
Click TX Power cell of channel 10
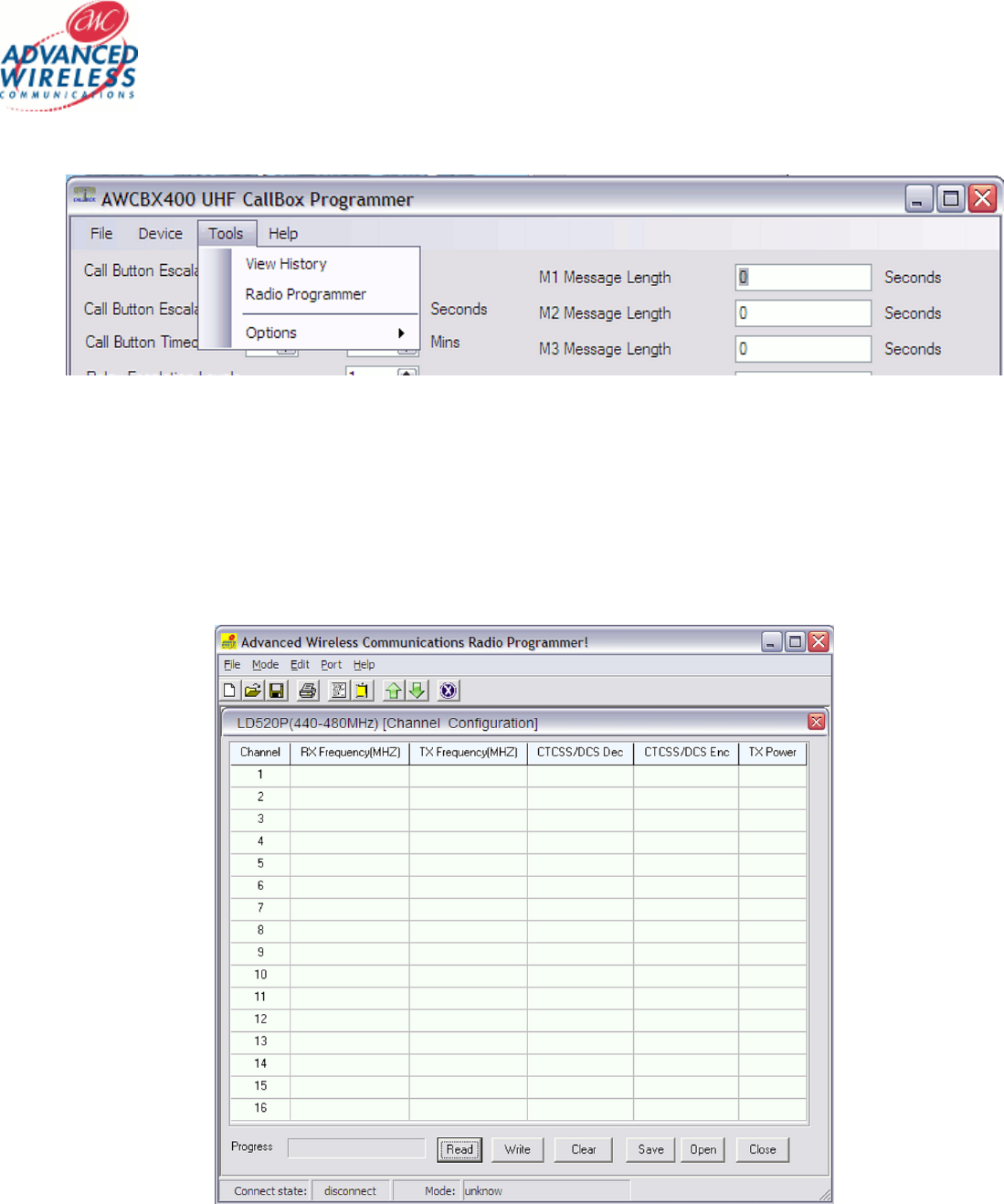click(x=773, y=976)
